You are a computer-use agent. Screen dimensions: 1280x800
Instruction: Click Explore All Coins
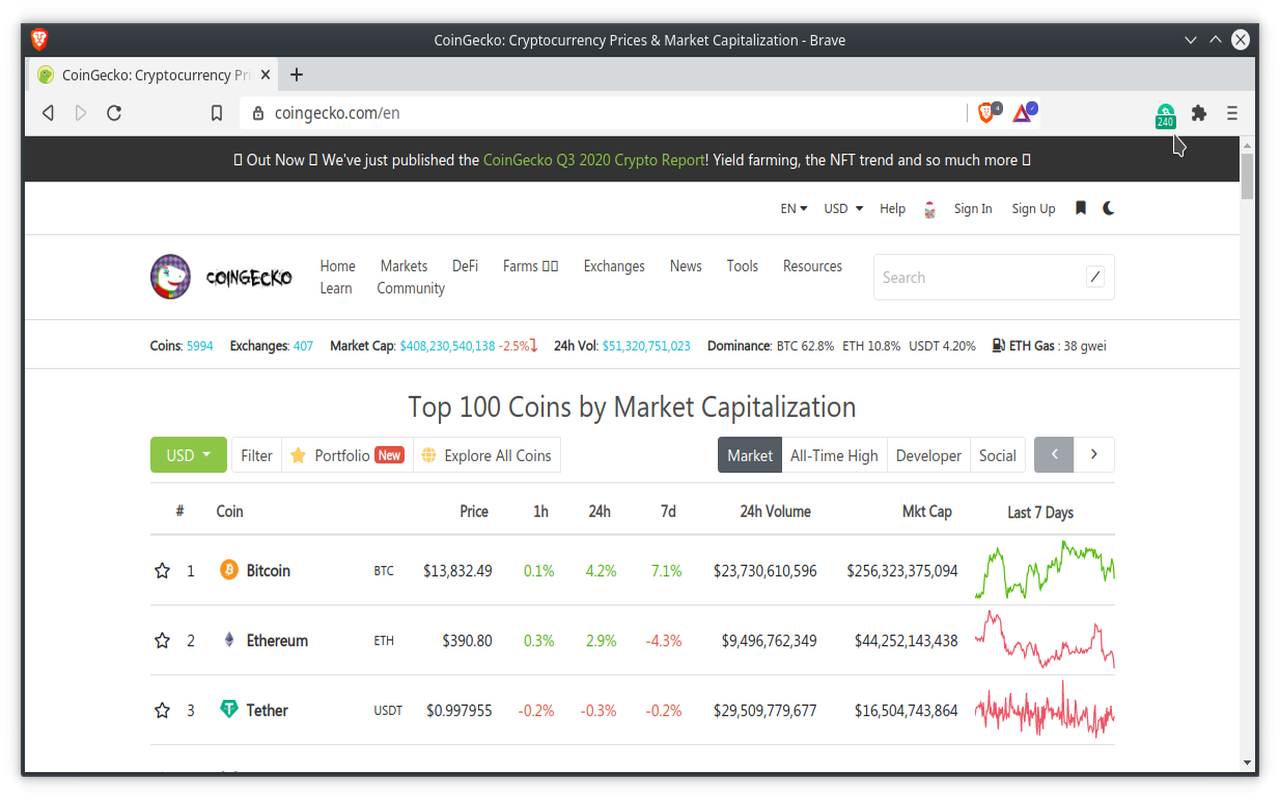pyautogui.click(x=487, y=455)
